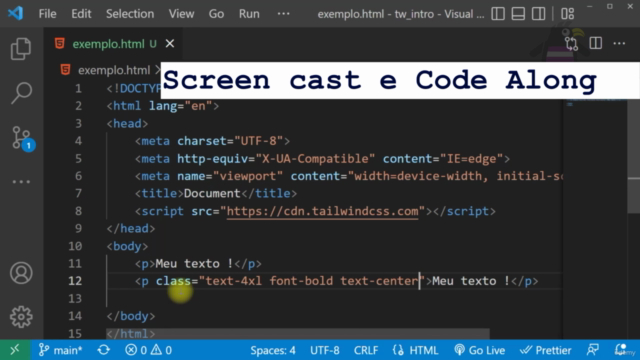Screen dimensions: 640x360
Task: Open the Explorer view in the activity bar
Action: click(x=21, y=49)
